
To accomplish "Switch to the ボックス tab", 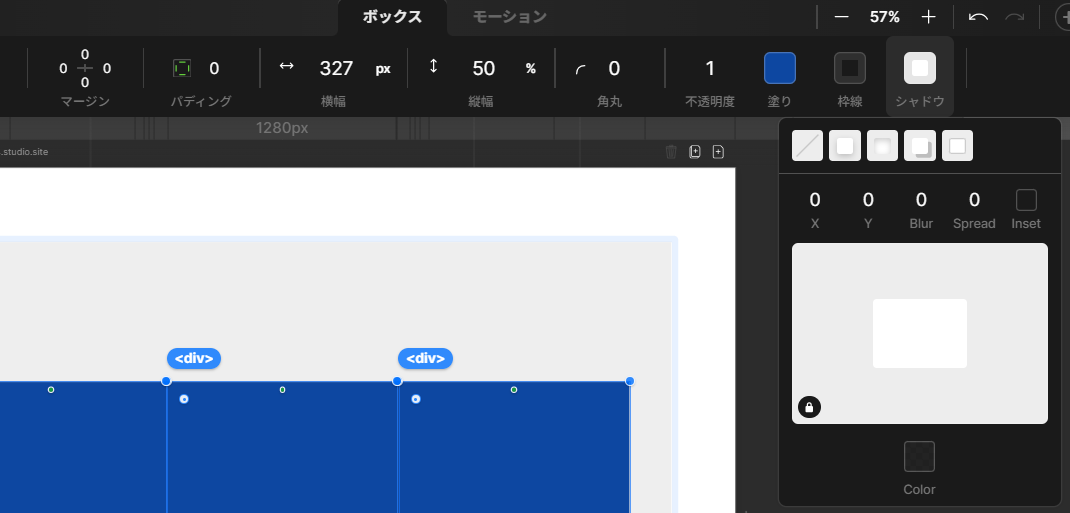I will 392,17.
